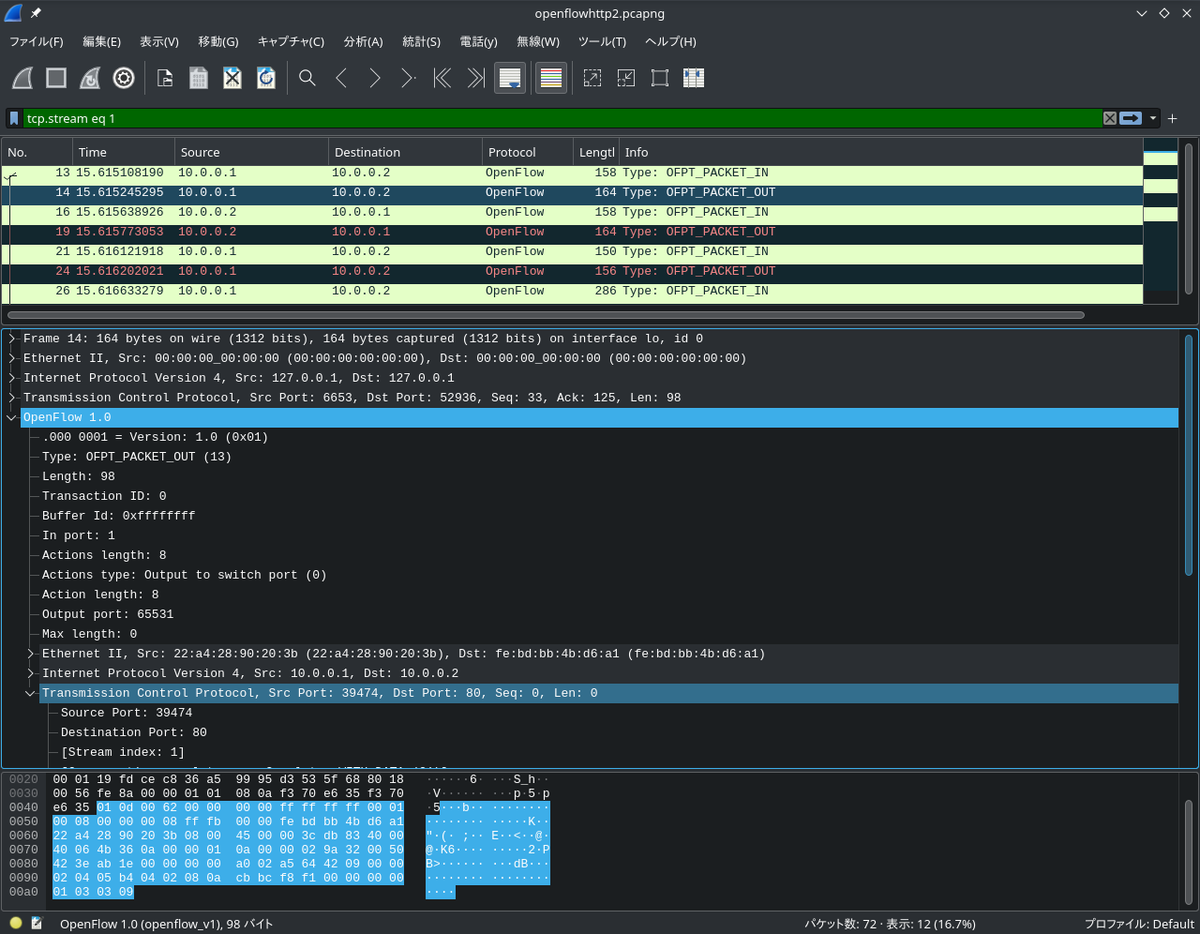Start a new capture with the shark fin icon
This screenshot has height=934, width=1200.
pos(21,77)
